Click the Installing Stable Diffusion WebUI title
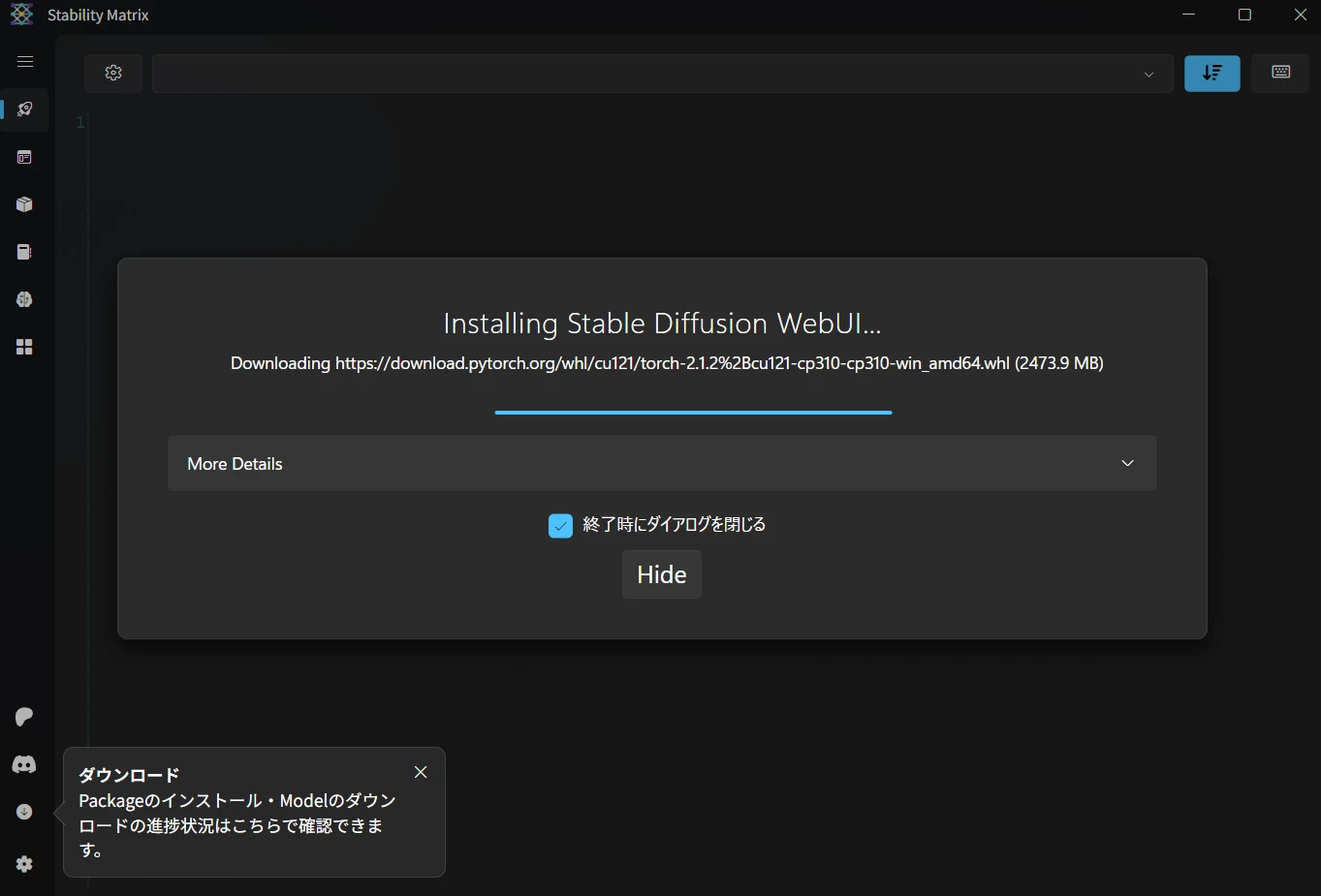This screenshot has width=1321, height=896. click(x=662, y=323)
